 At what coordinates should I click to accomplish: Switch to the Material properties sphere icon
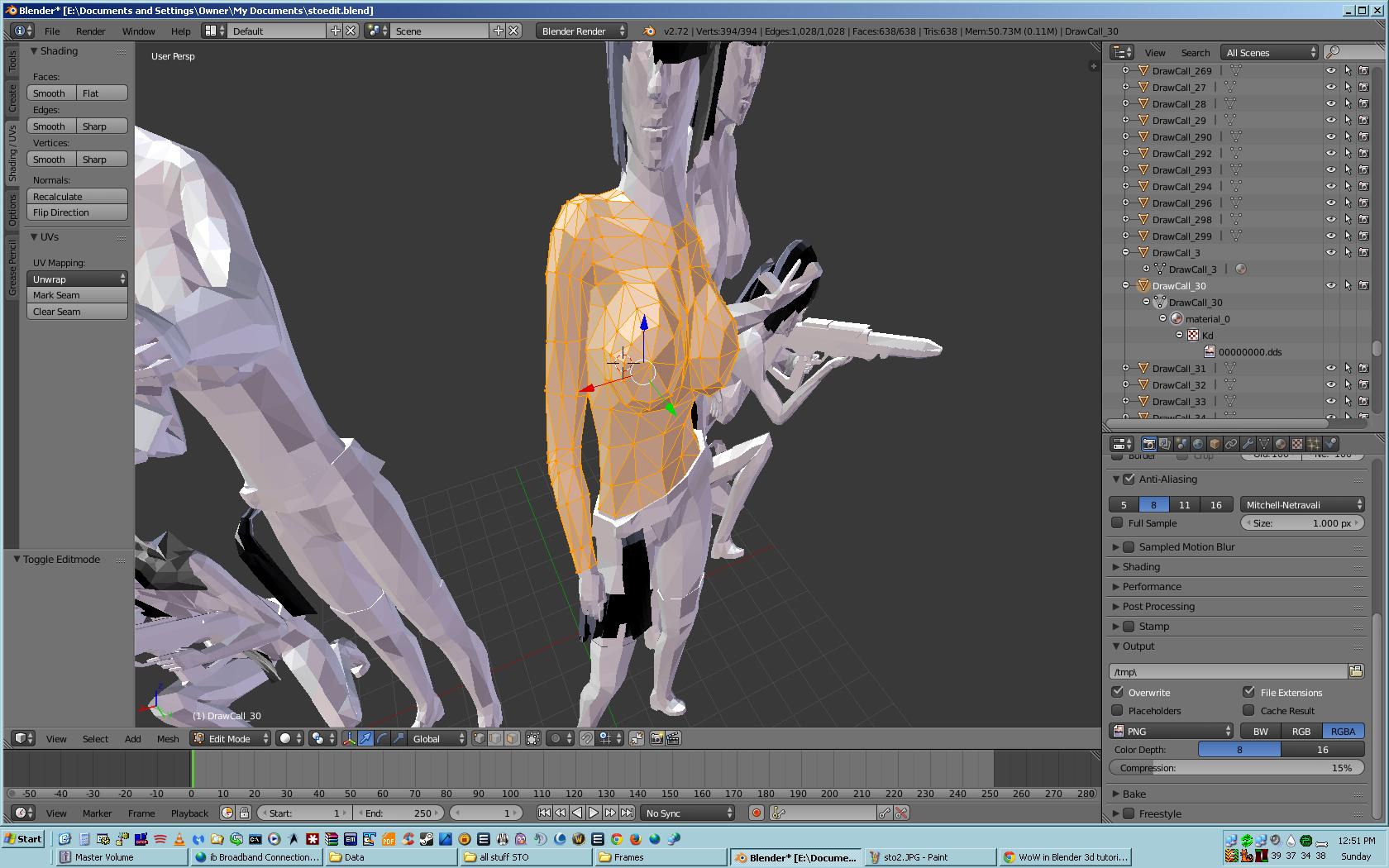(x=1281, y=444)
